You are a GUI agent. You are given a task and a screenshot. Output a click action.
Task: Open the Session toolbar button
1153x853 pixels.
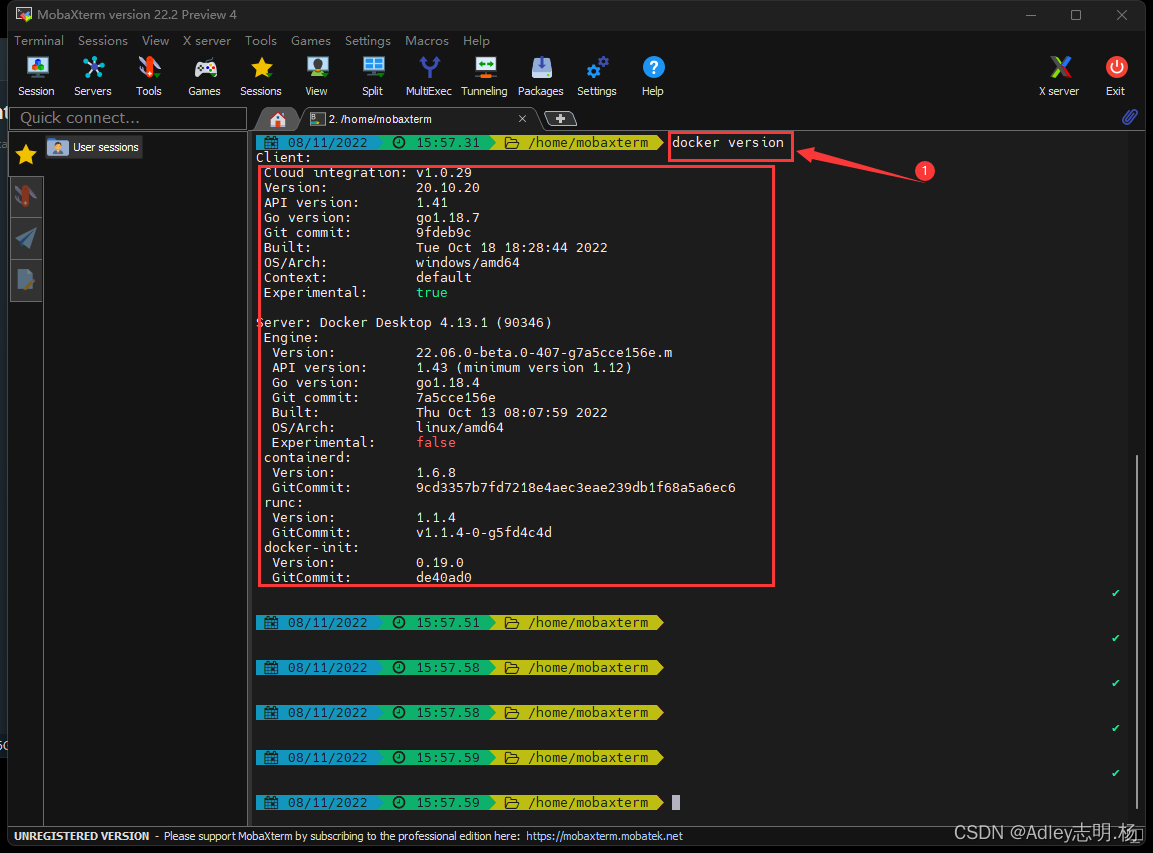(36, 76)
